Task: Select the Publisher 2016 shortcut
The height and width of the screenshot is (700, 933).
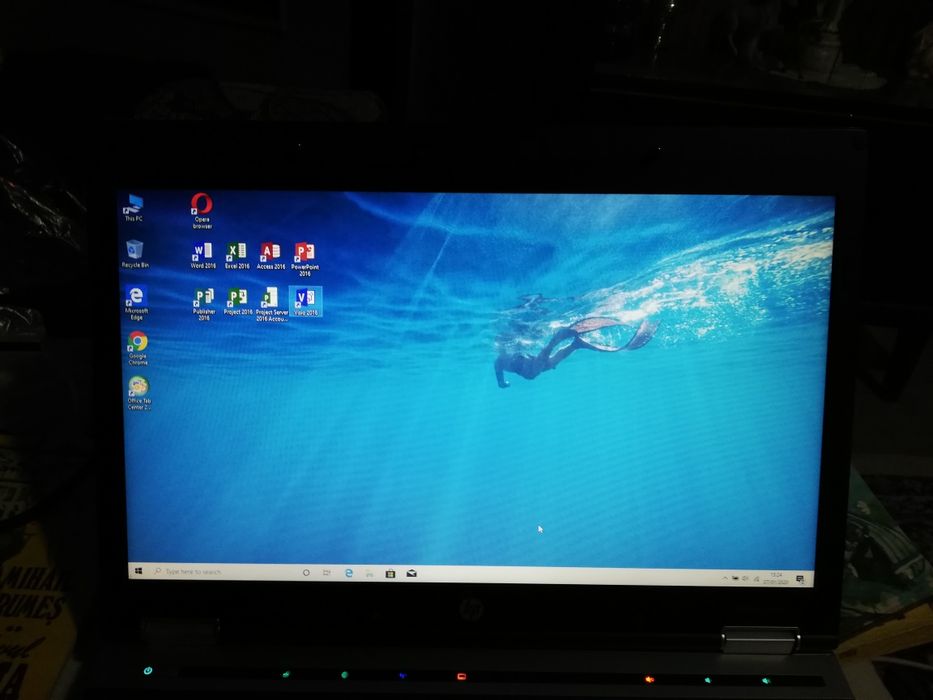Action: (x=204, y=305)
